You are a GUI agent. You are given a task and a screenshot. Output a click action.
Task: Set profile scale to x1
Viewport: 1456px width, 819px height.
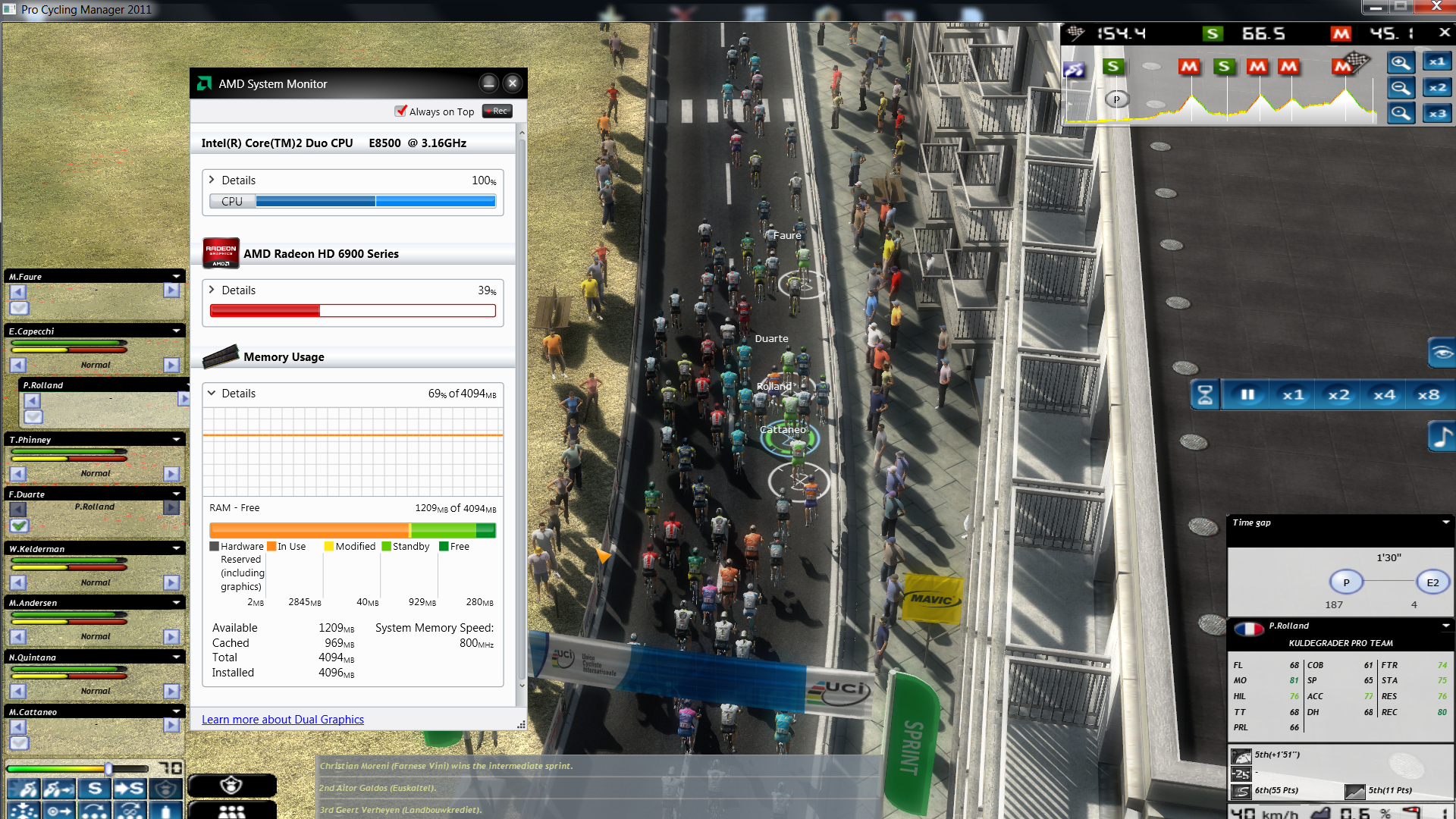tap(1437, 62)
